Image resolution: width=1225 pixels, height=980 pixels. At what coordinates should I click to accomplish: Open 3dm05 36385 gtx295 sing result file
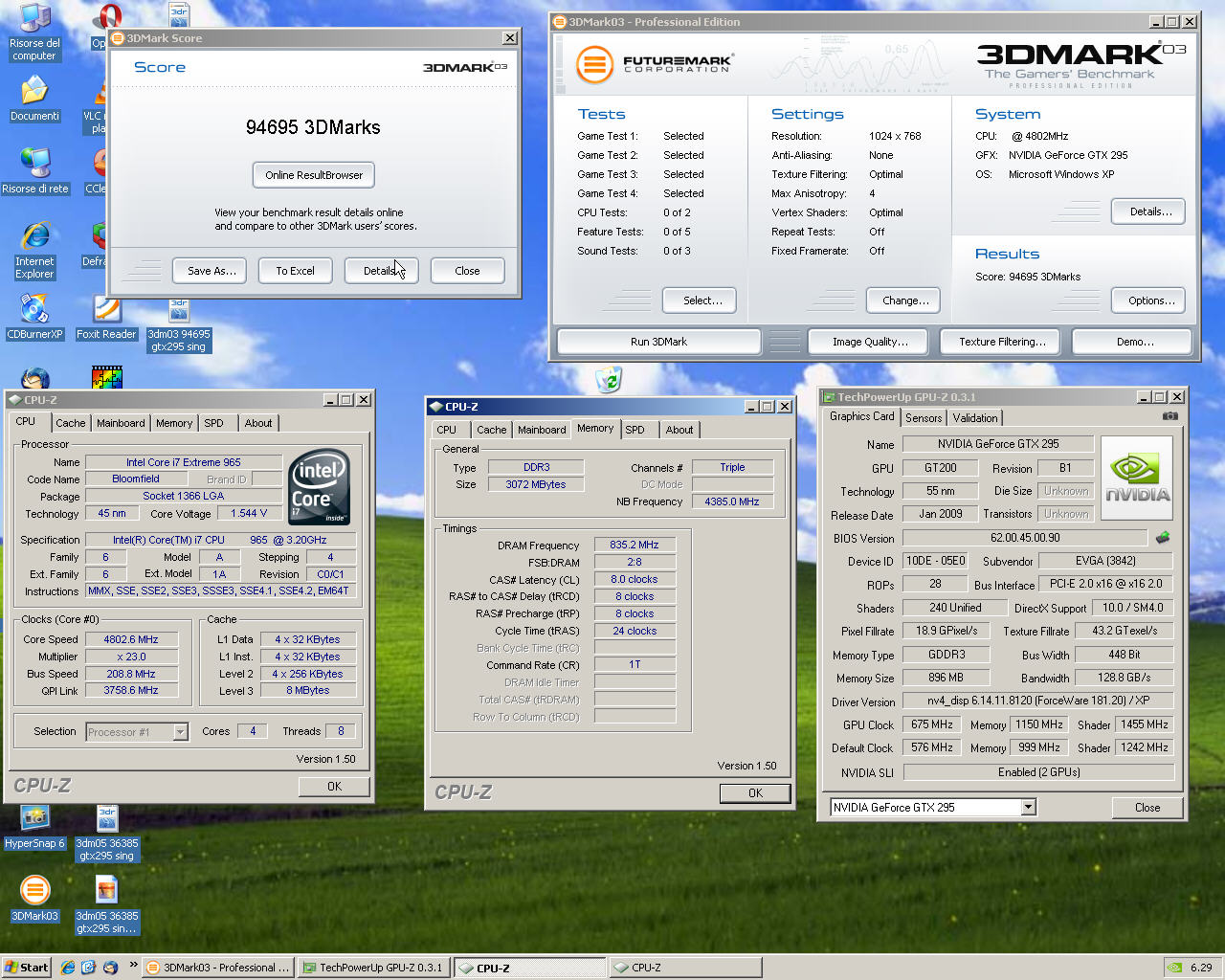click(107, 833)
